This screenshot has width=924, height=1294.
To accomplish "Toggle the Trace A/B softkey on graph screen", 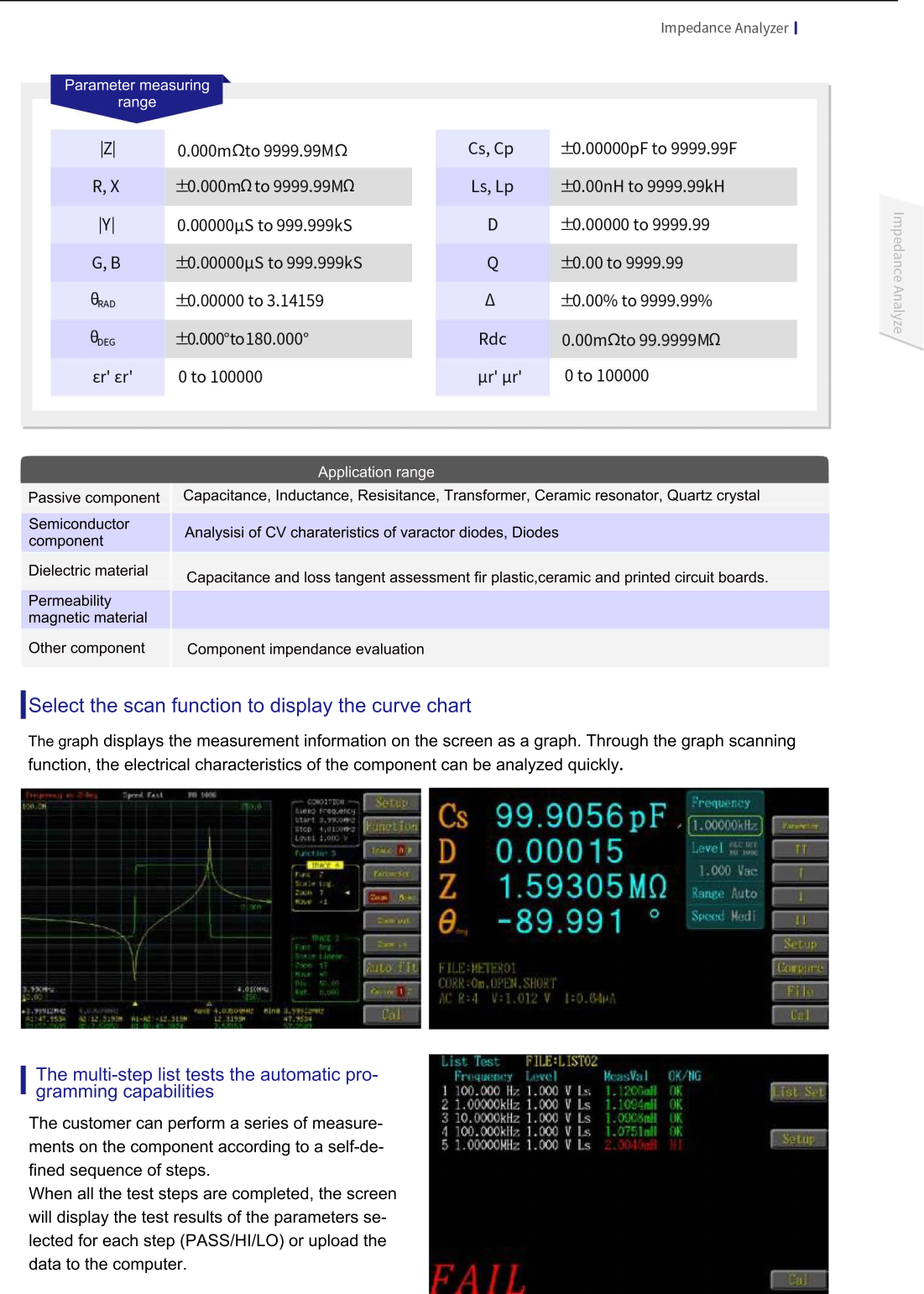I will (x=391, y=850).
